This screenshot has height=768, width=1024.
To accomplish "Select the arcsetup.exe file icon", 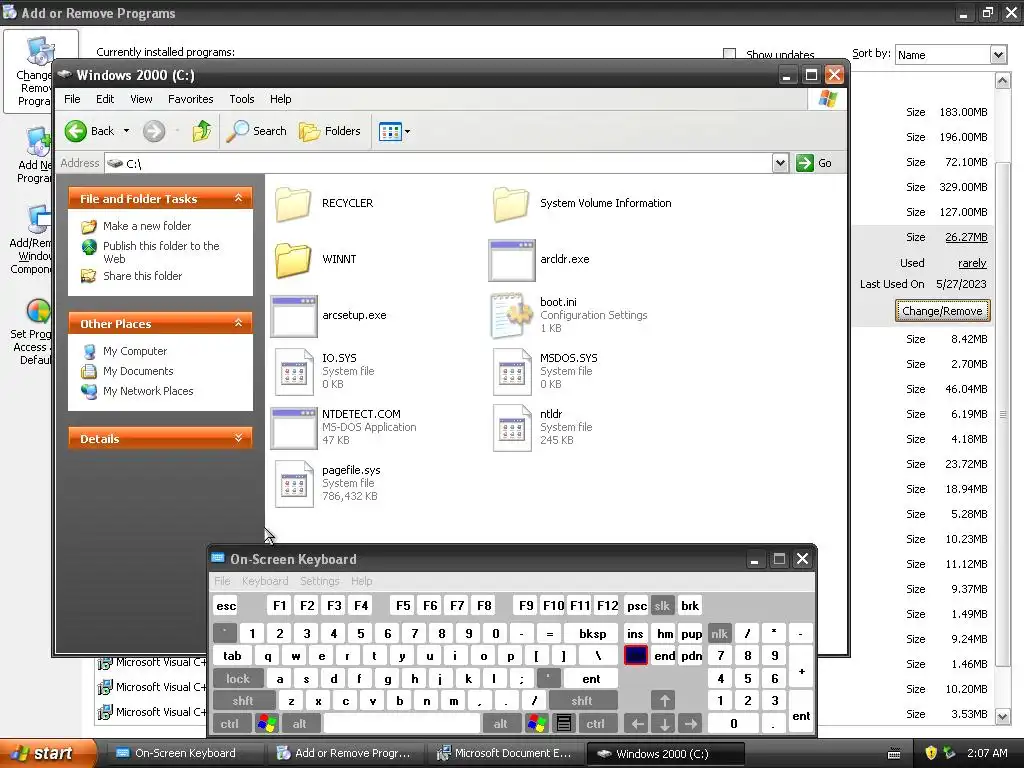I will point(294,316).
